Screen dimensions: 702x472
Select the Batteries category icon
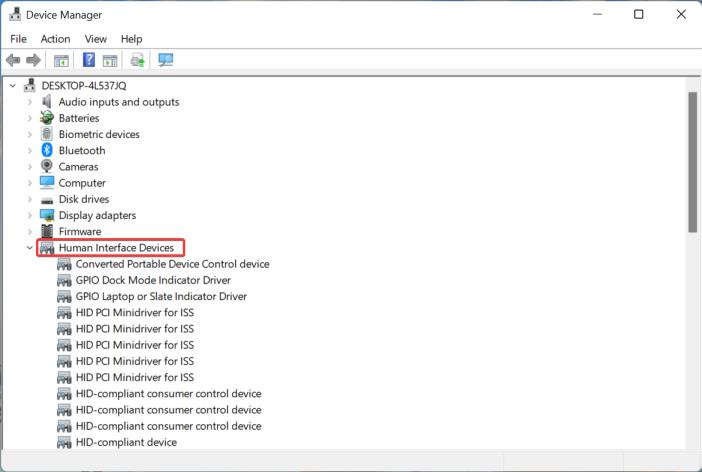(x=47, y=118)
